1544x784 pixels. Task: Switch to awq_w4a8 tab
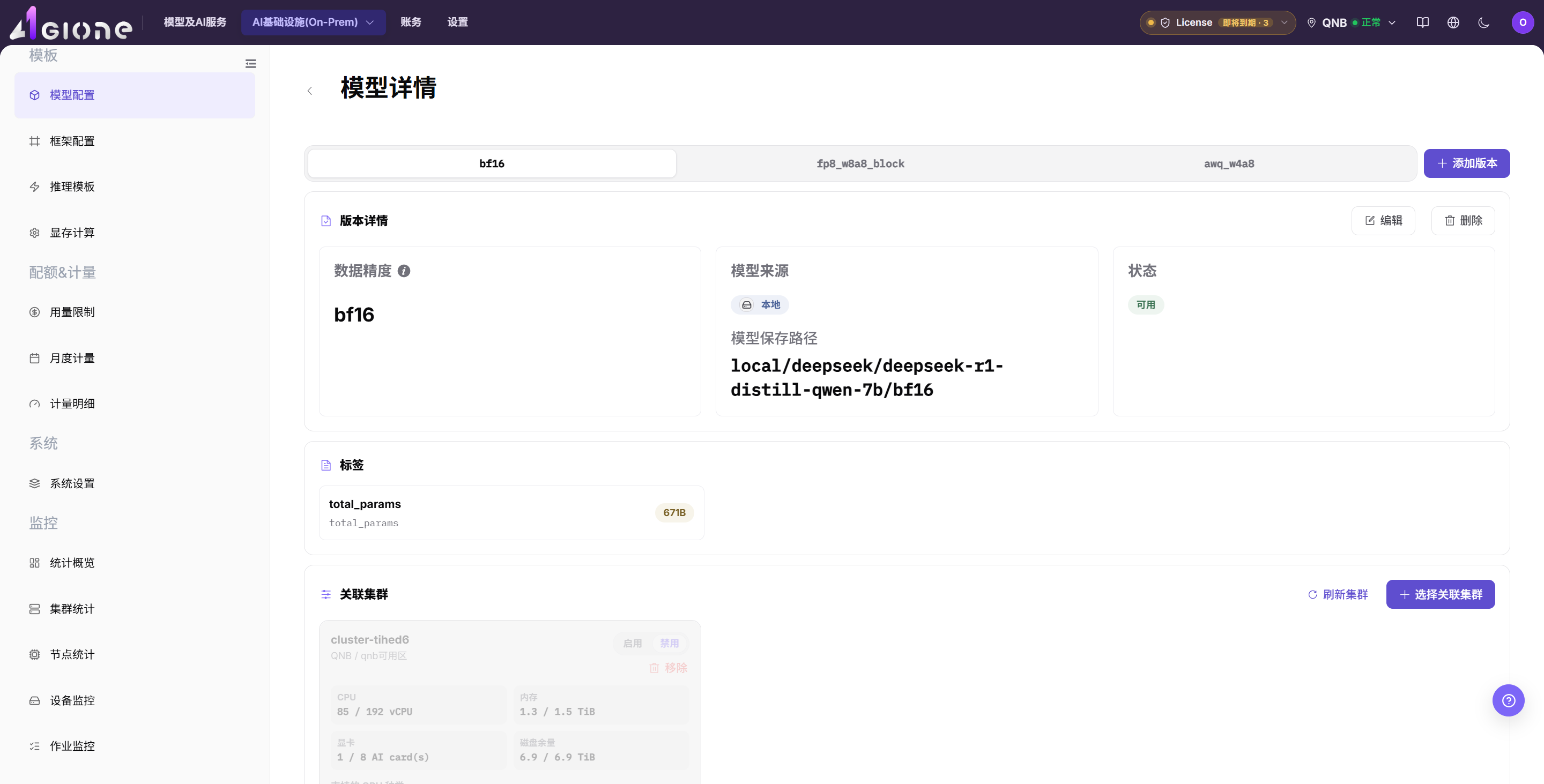1229,163
